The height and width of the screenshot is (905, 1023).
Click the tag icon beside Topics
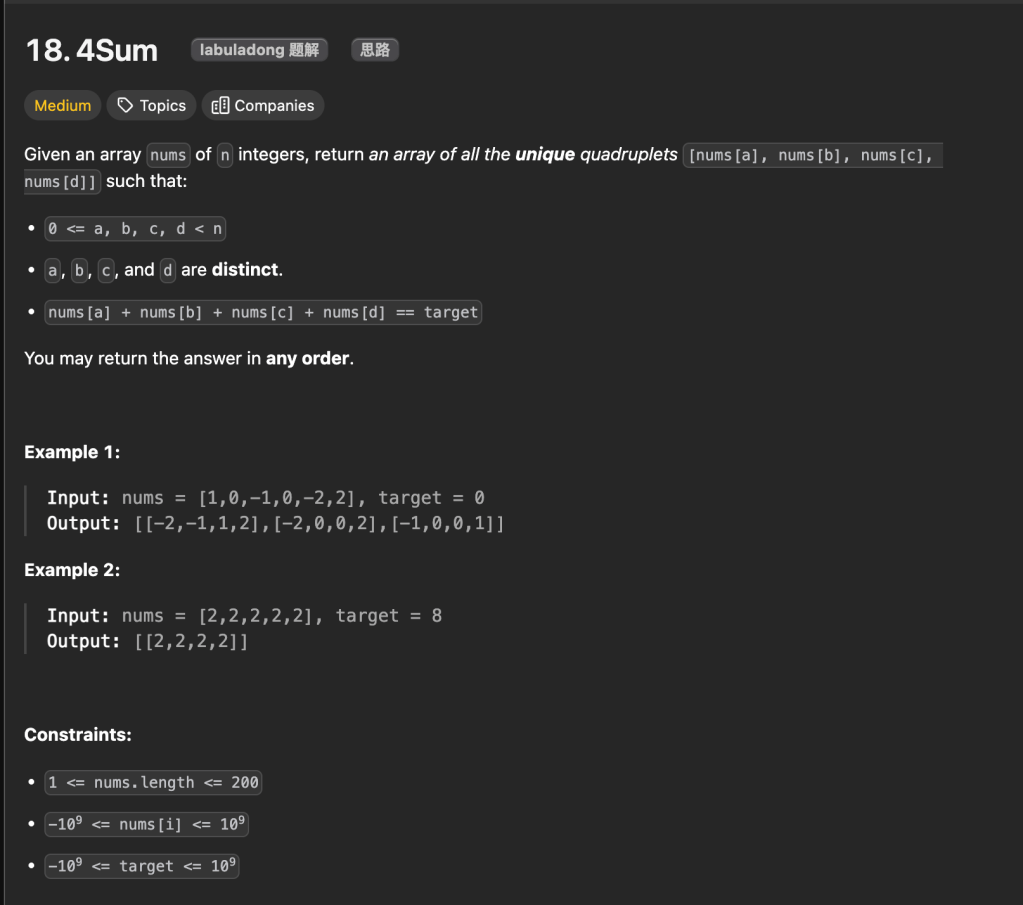tap(126, 106)
